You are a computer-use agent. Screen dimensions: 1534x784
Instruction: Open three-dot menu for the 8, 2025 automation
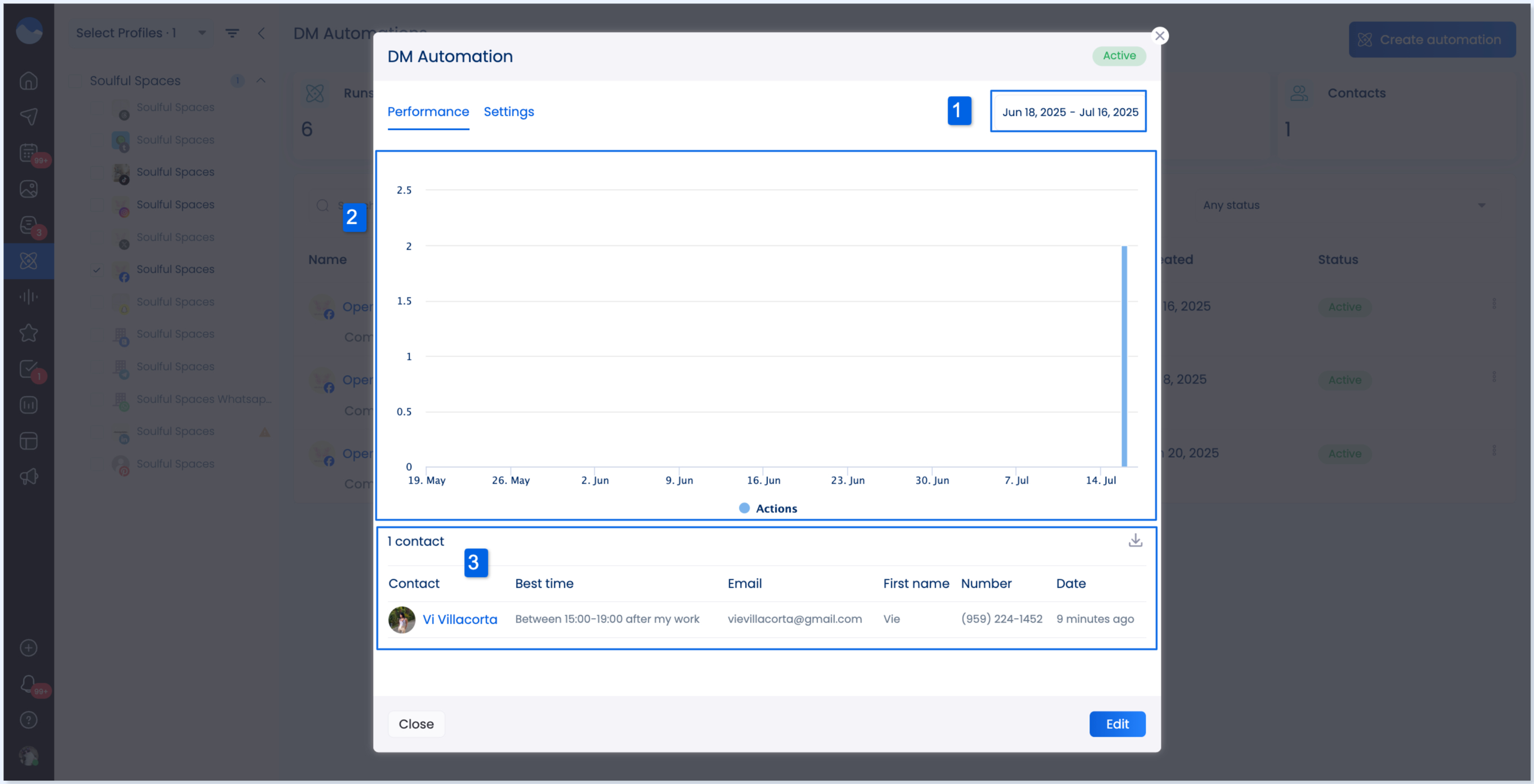[1494, 377]
